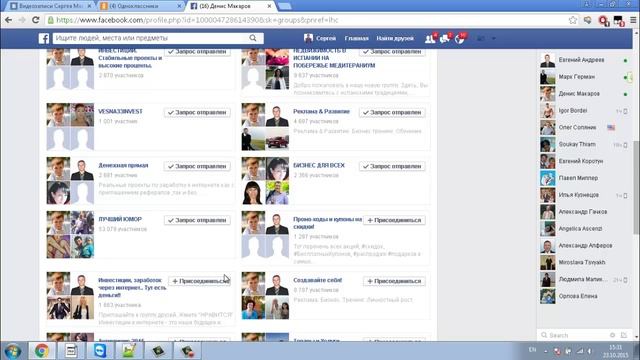Click browser forward arrow
The height and width of the screenshot is (360, 640).
point(22,20)
